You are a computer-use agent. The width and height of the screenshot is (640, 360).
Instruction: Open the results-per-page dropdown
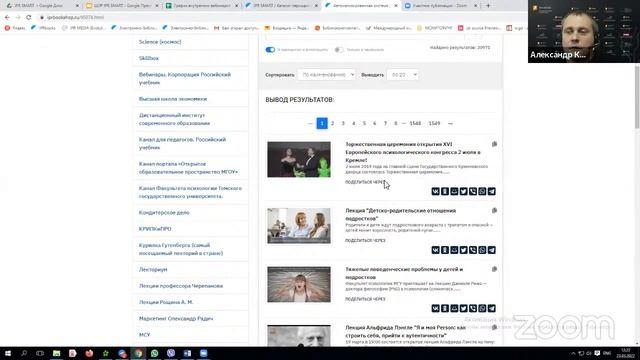403,75
